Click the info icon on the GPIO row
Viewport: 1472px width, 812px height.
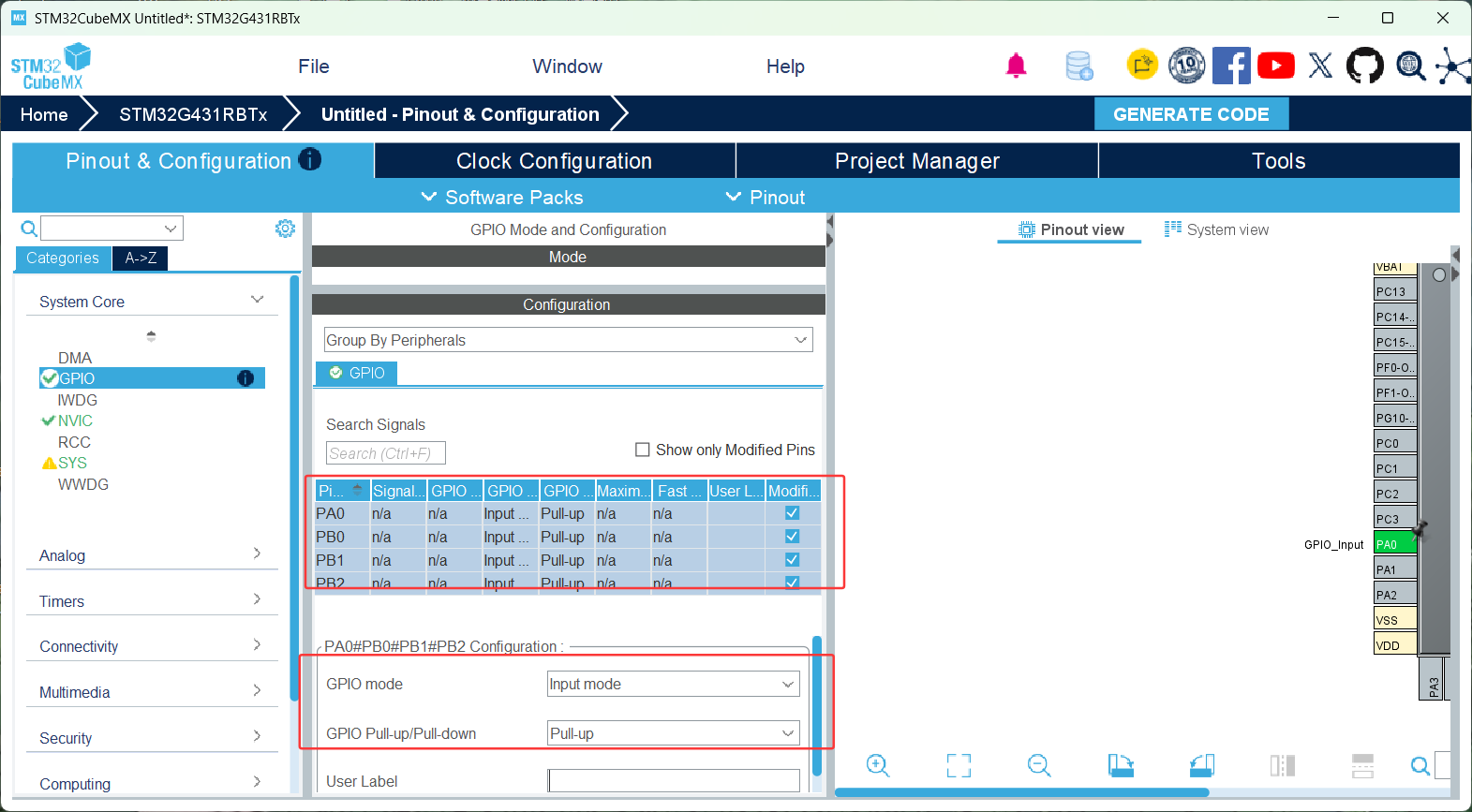245,378
